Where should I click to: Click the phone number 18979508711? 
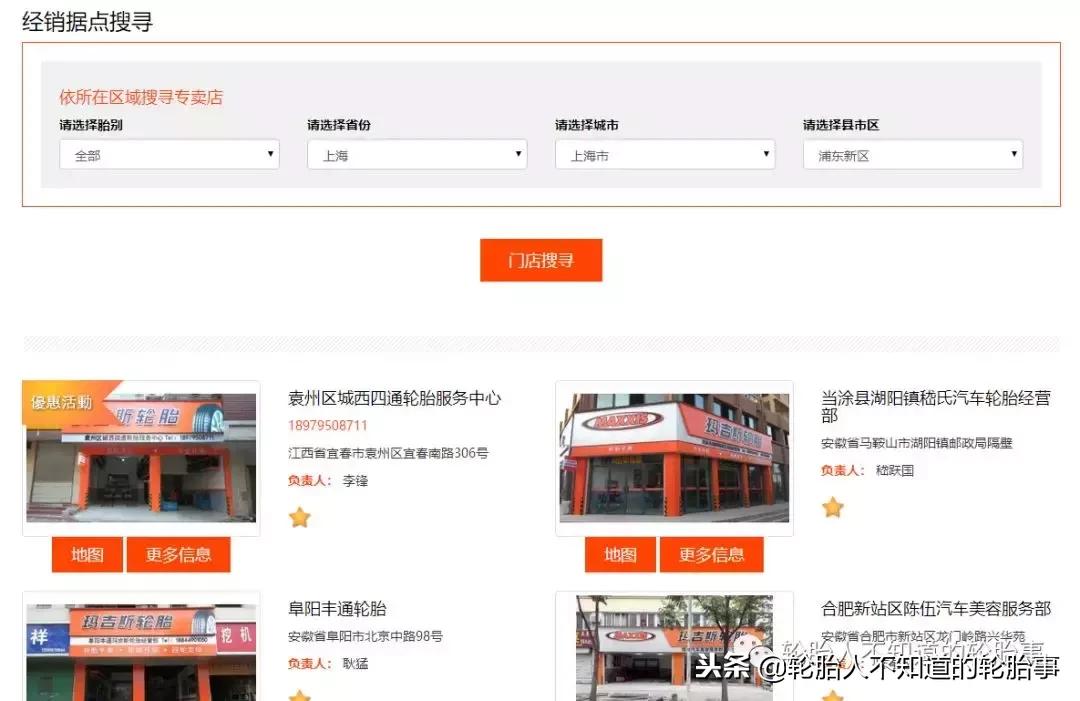[x=323, y=424]
